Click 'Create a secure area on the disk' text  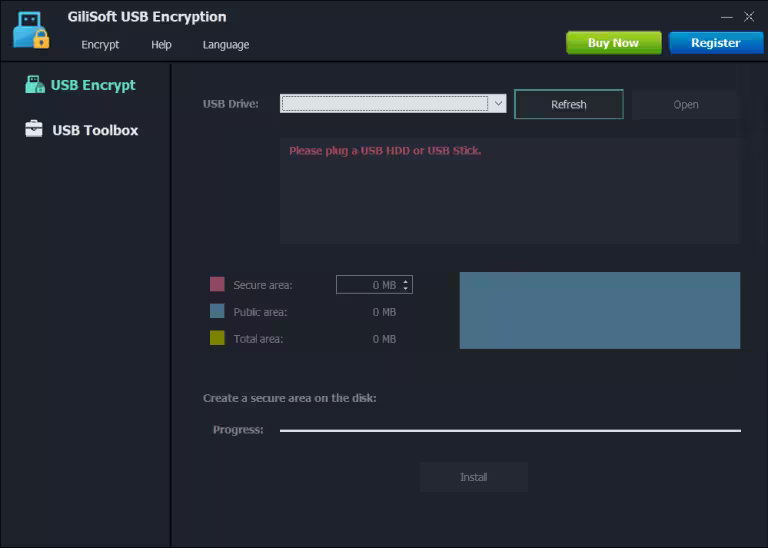(x=289, y=398)
